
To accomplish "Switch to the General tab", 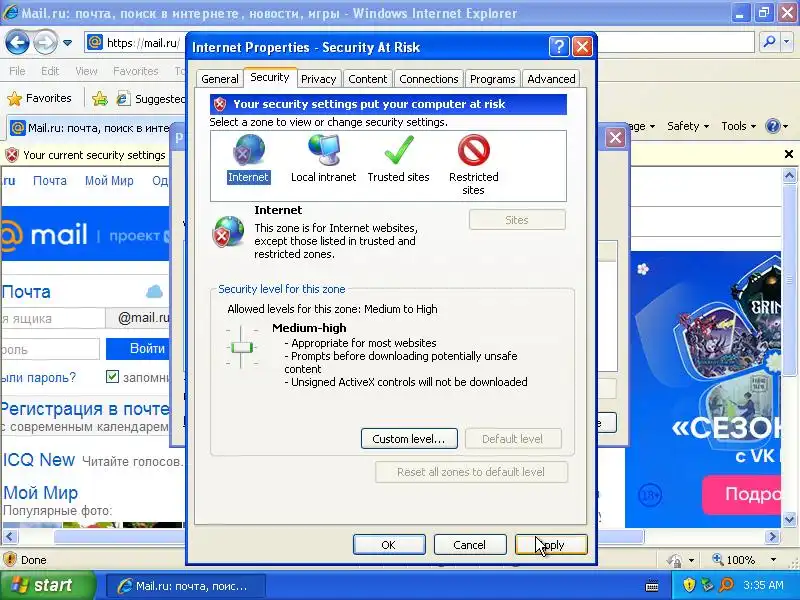I will click(x=219, y=79).
